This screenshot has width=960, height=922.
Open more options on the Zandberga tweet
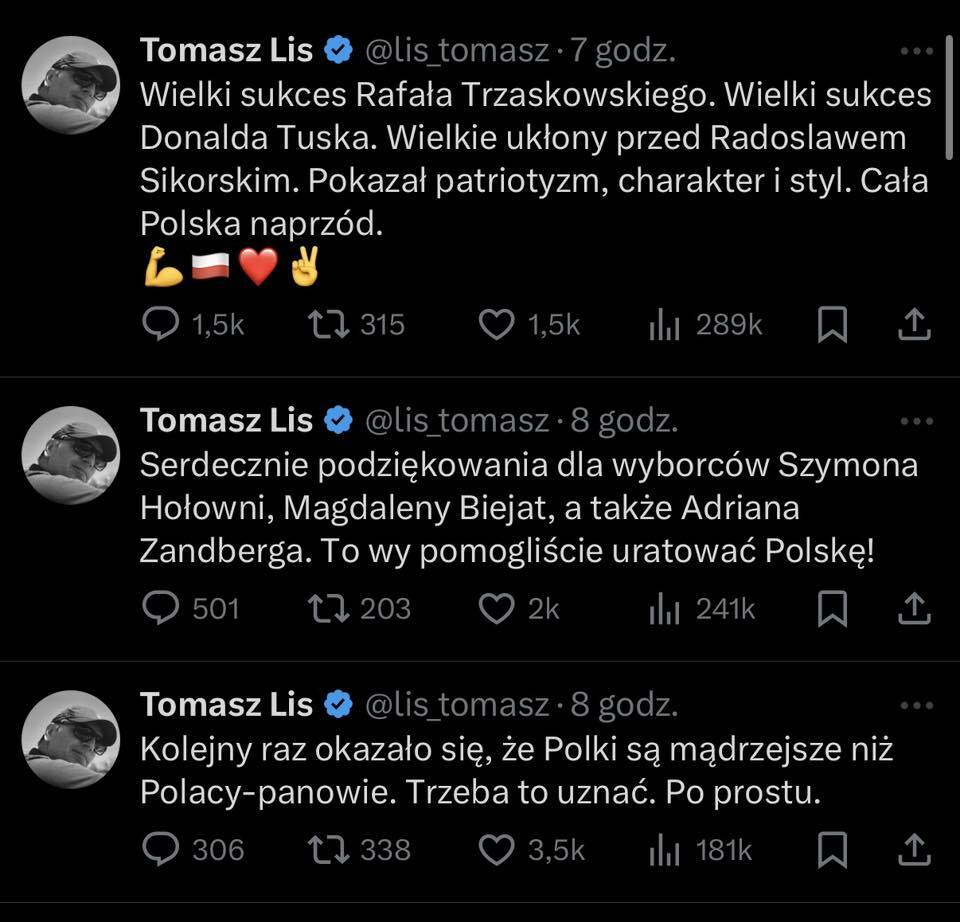point(916,421)
